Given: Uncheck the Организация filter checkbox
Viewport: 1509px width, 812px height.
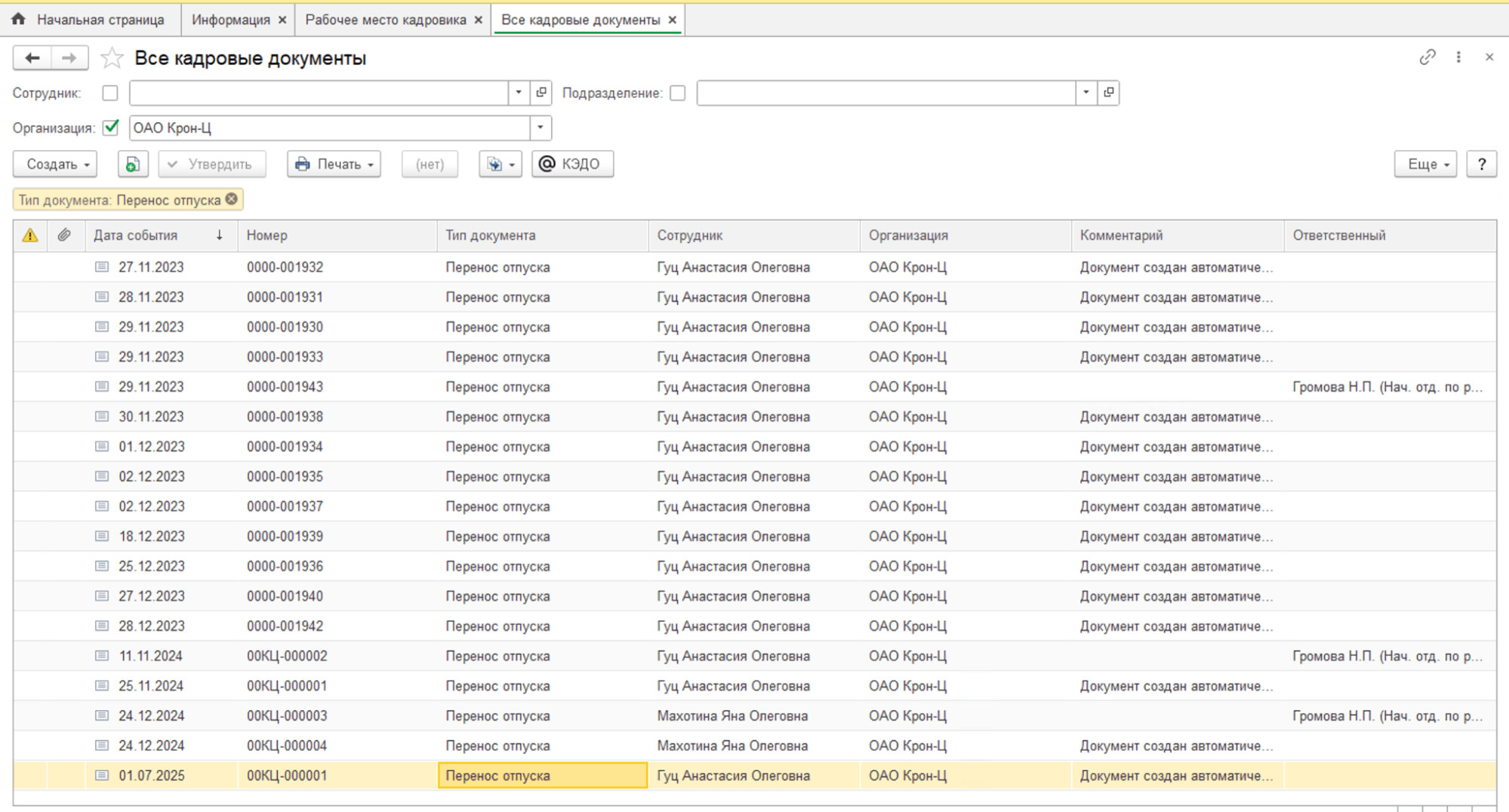Looking at the screenshot, I should click(x=111, y=128).
